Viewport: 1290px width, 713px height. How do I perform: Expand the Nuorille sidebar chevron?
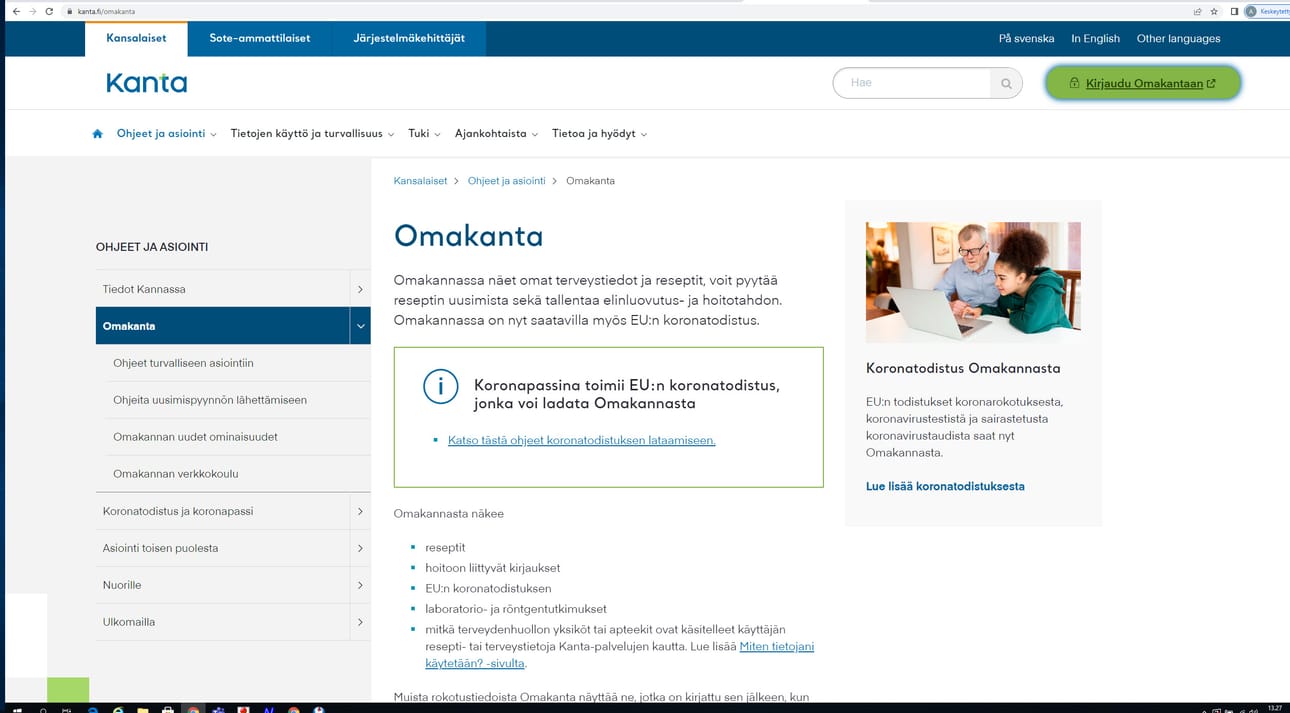pos(360,585)
